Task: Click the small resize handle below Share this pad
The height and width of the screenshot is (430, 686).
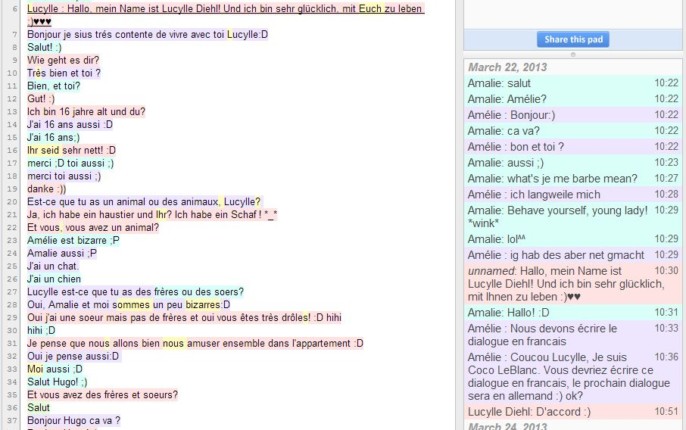Action: pyautogui.click(x=573, y=54)
